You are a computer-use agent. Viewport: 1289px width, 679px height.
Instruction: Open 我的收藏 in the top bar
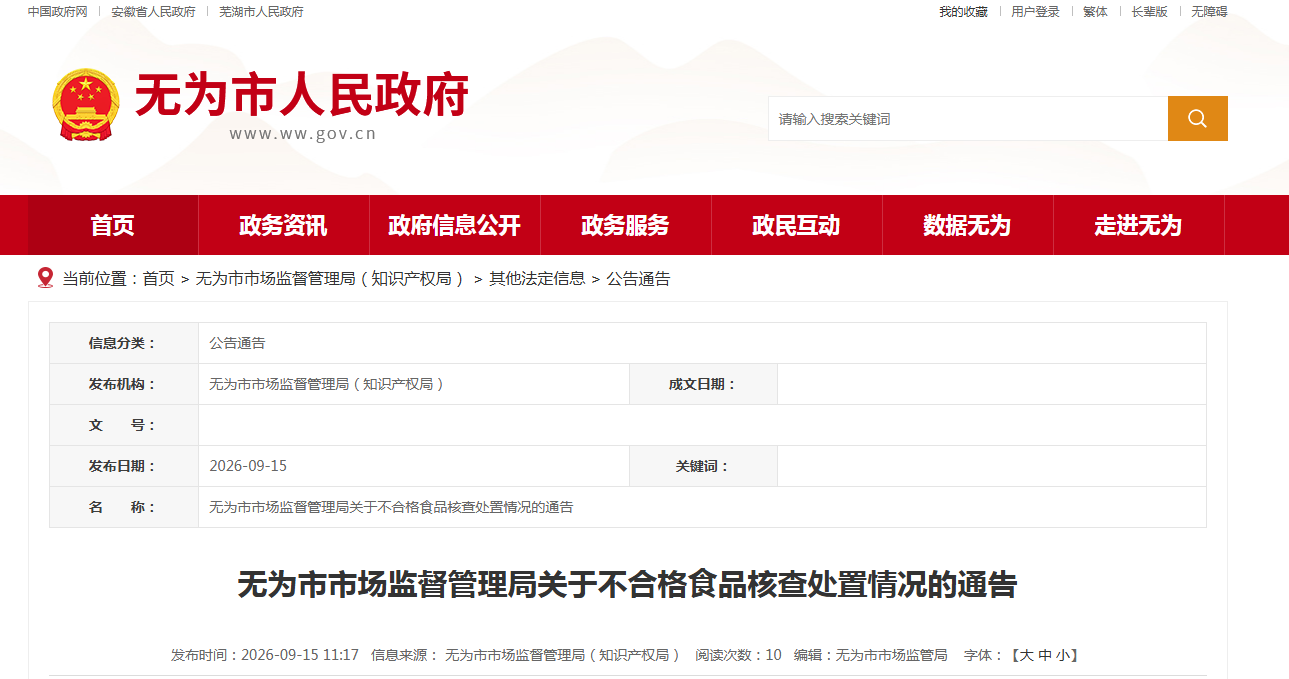[963, 12]
